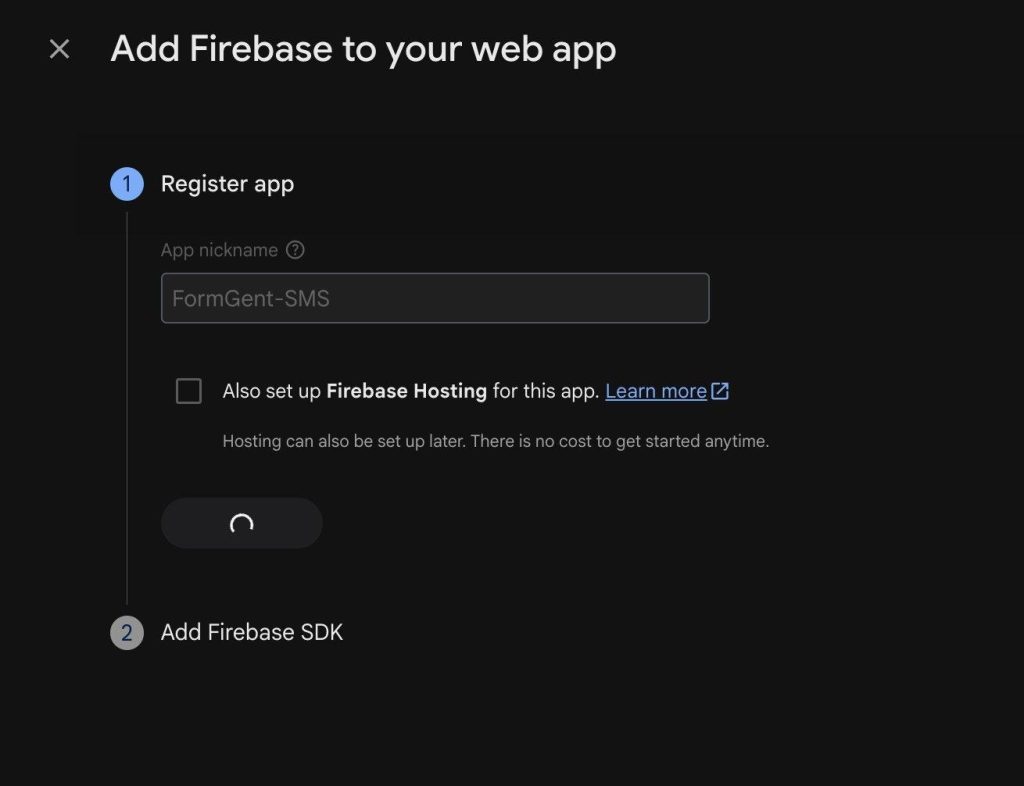Select the FormGent-SMS nickname text
1024x786 pixels.
click(x=251, y=298)
